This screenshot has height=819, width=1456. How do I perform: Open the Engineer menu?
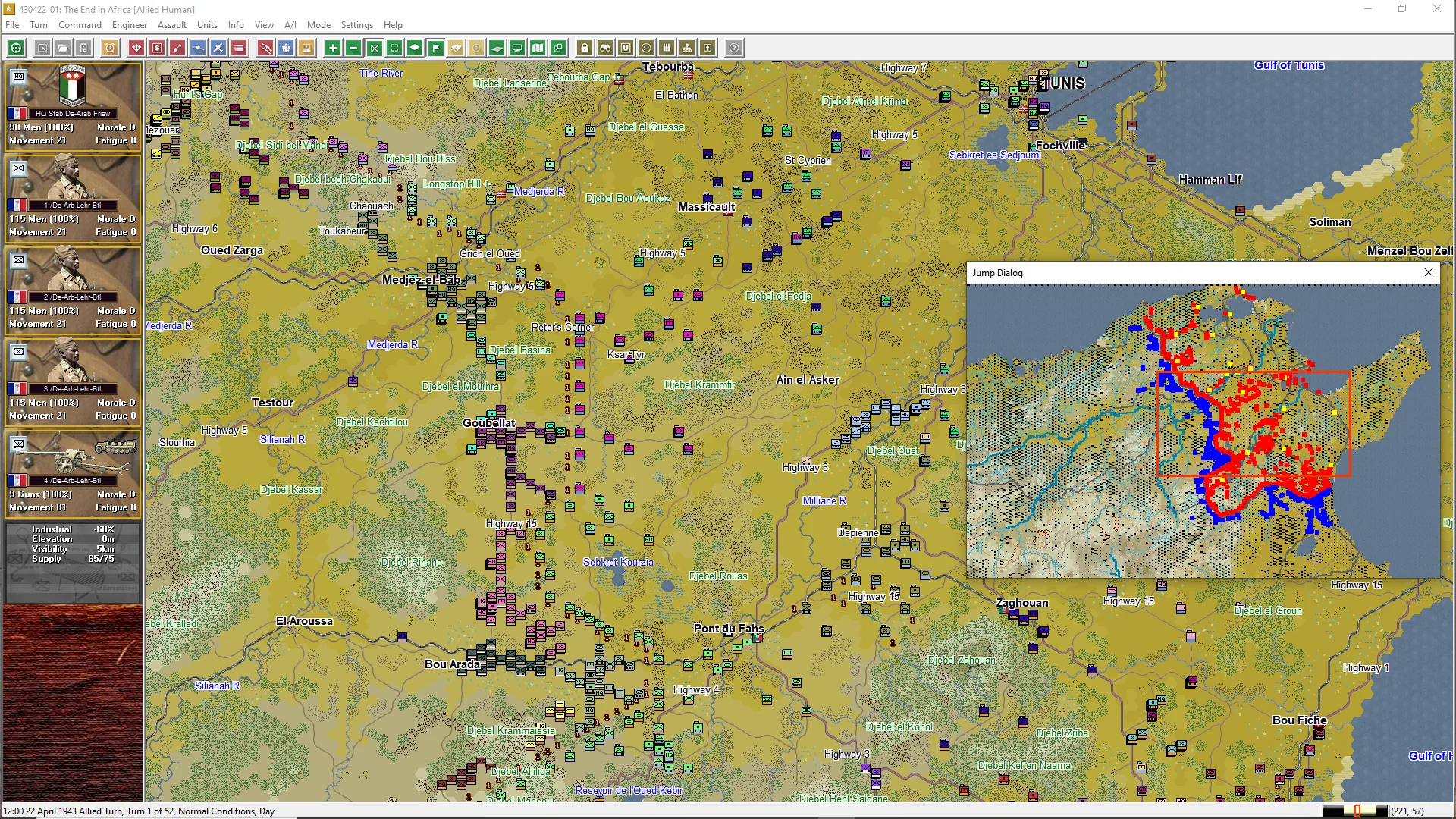tap(130, 25)
